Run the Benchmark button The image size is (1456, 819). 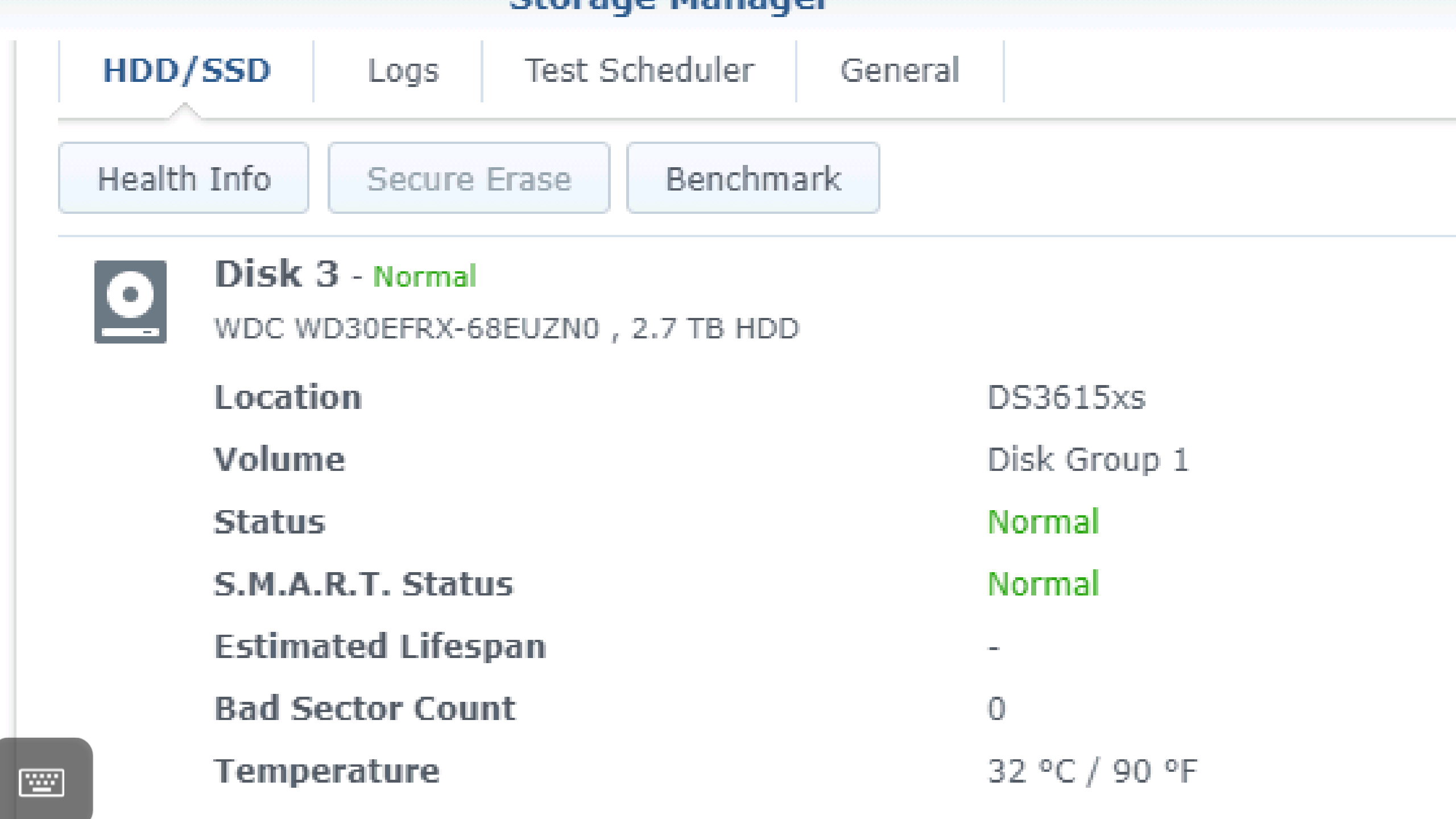[x=753, y=179]
